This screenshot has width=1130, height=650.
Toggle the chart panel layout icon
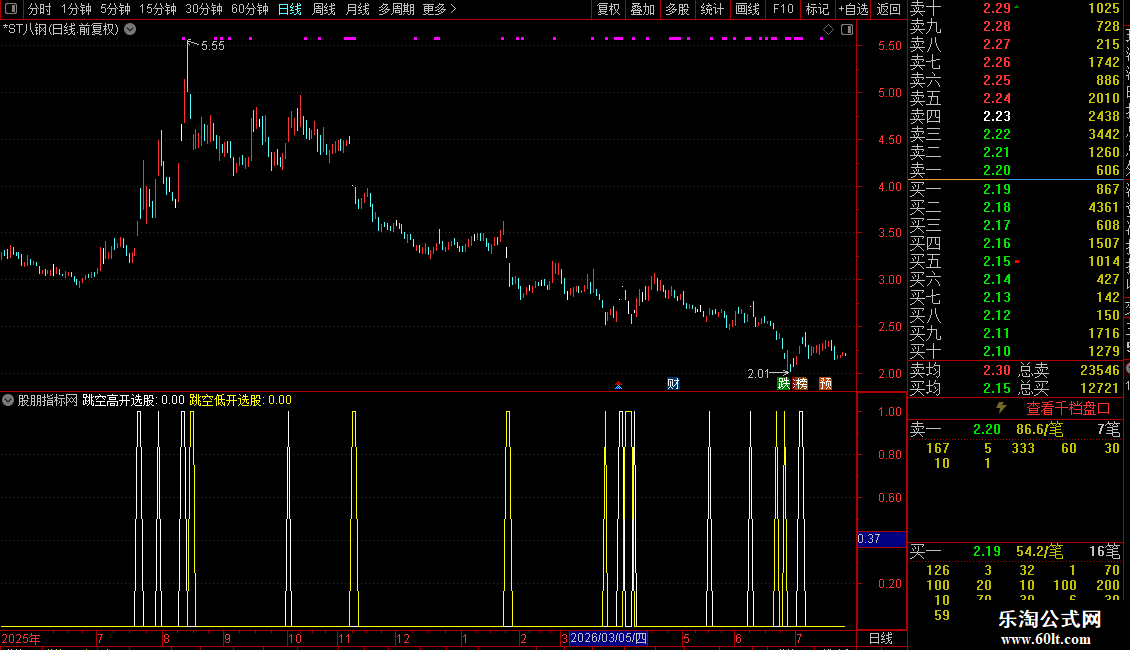coord(847,29)
